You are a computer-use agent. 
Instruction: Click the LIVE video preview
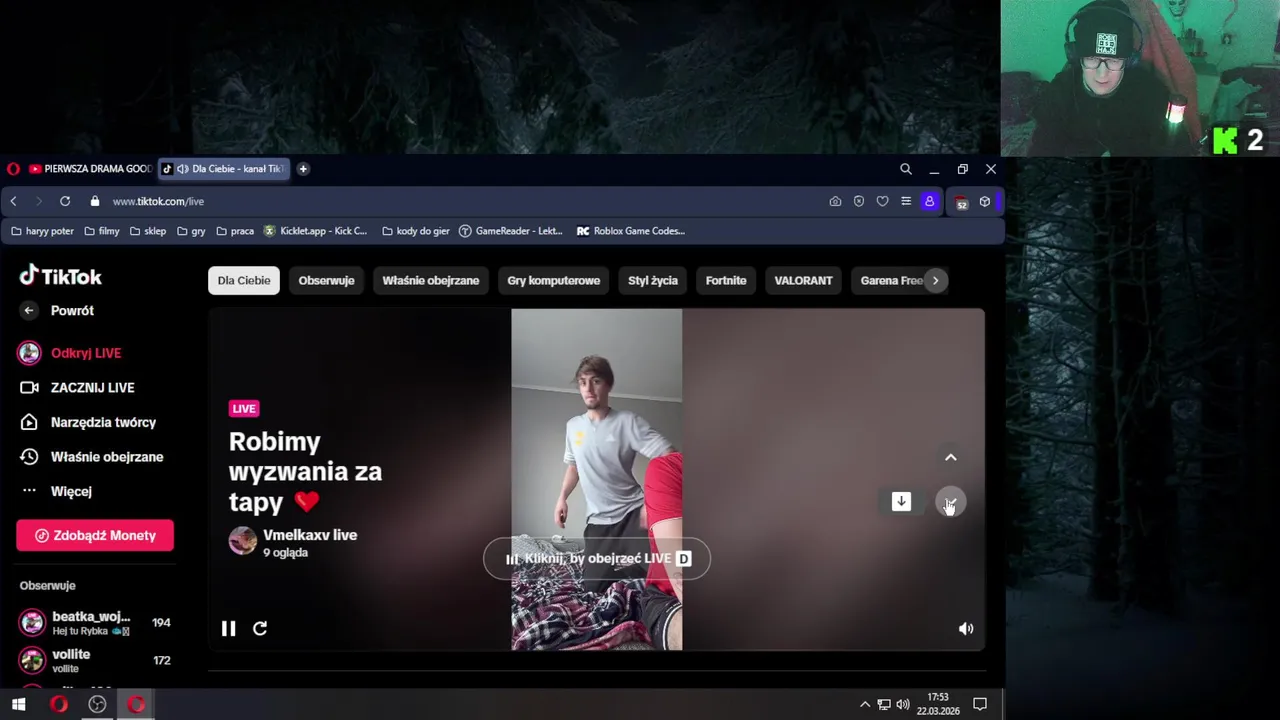tap(597, 480)
